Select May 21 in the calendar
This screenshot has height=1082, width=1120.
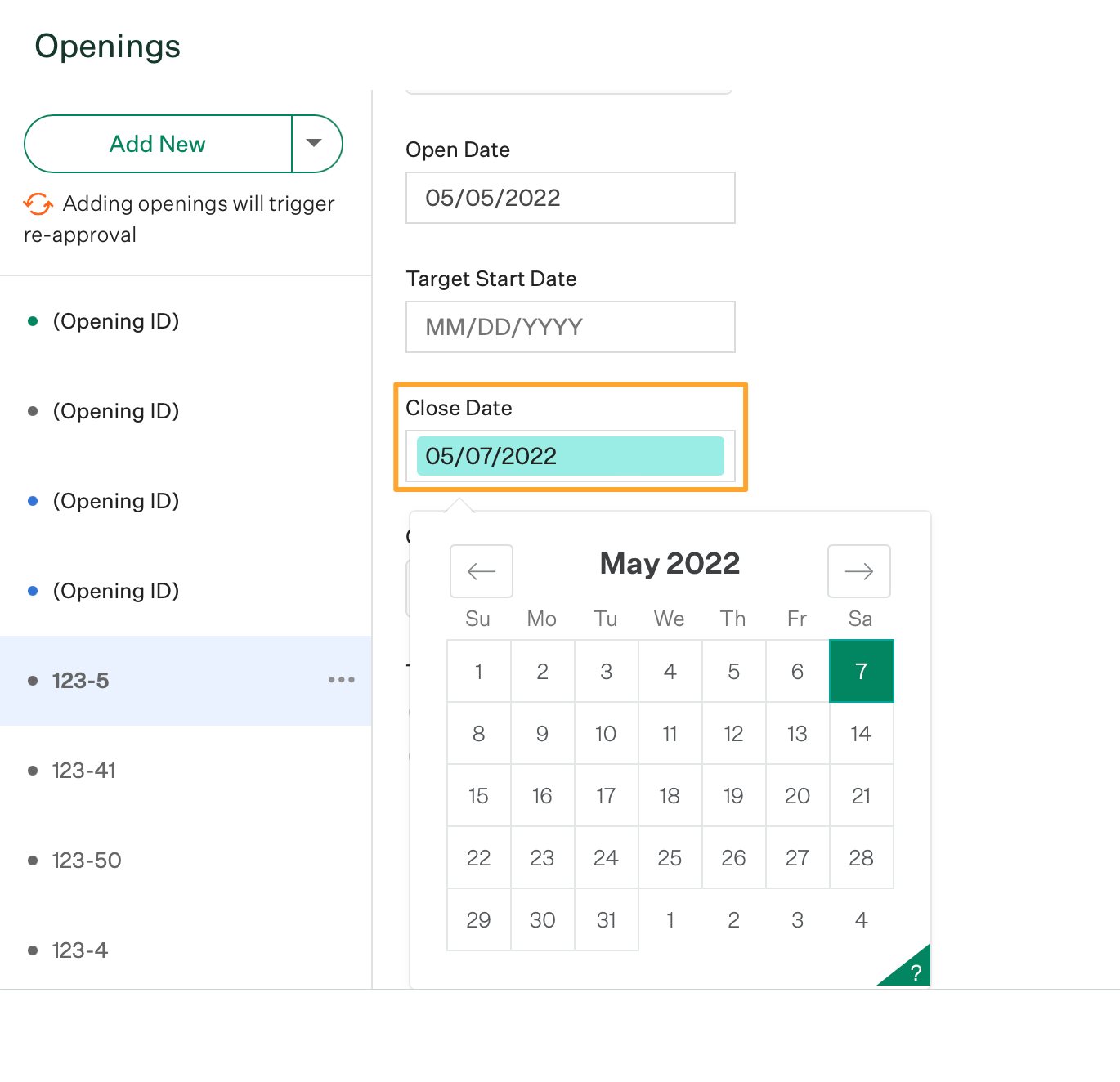coord(861,795)
